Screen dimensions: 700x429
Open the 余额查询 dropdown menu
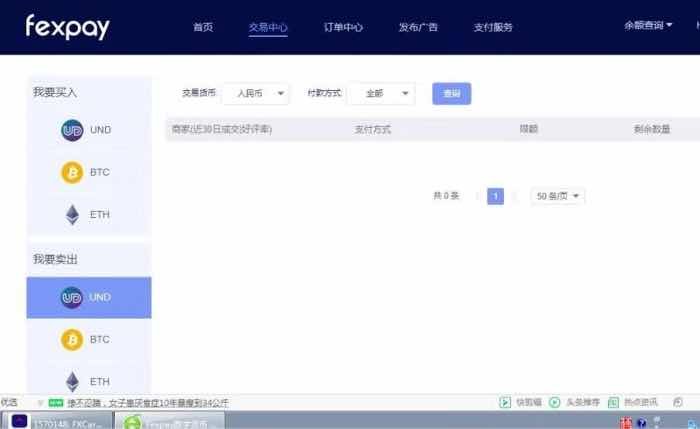tap(649, 25)
